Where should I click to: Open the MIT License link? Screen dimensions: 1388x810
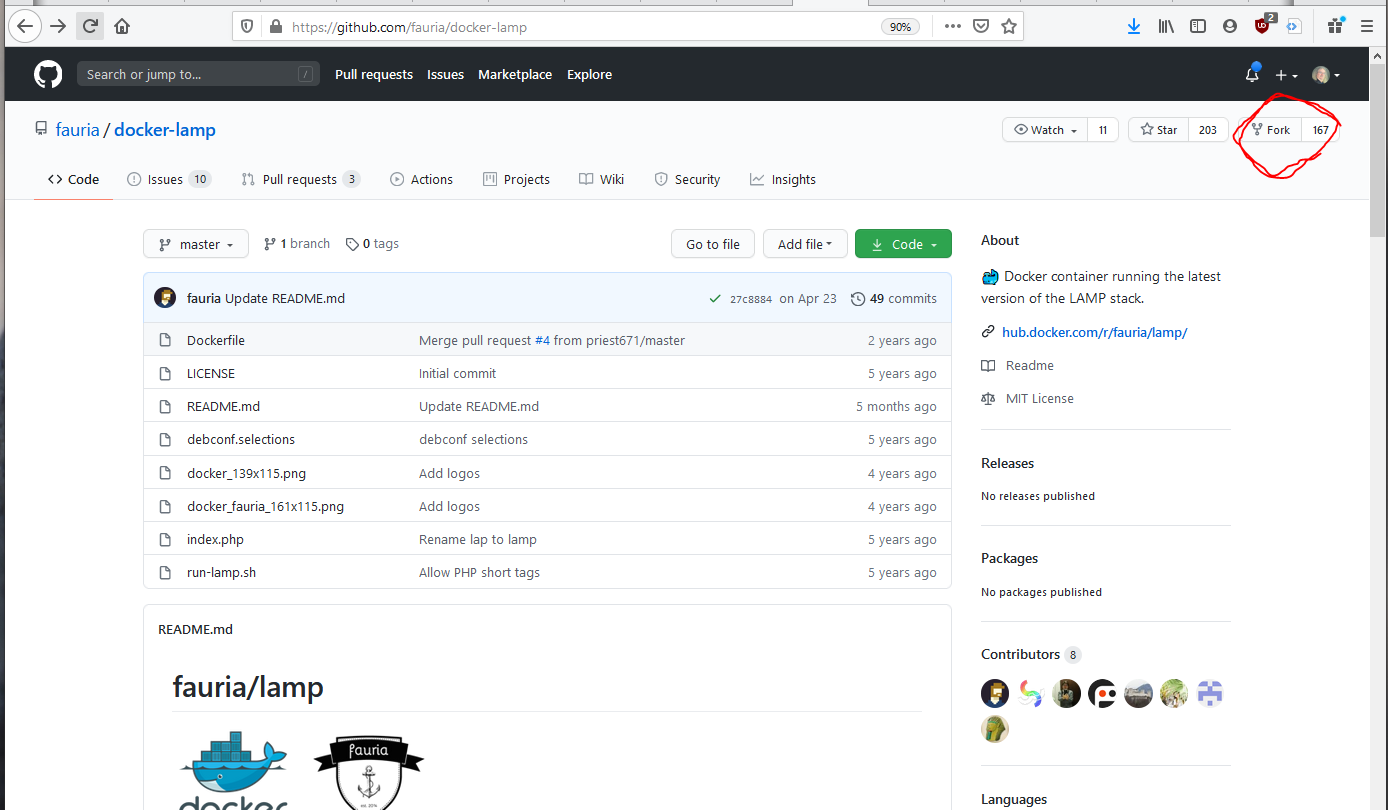(1039, 398)
